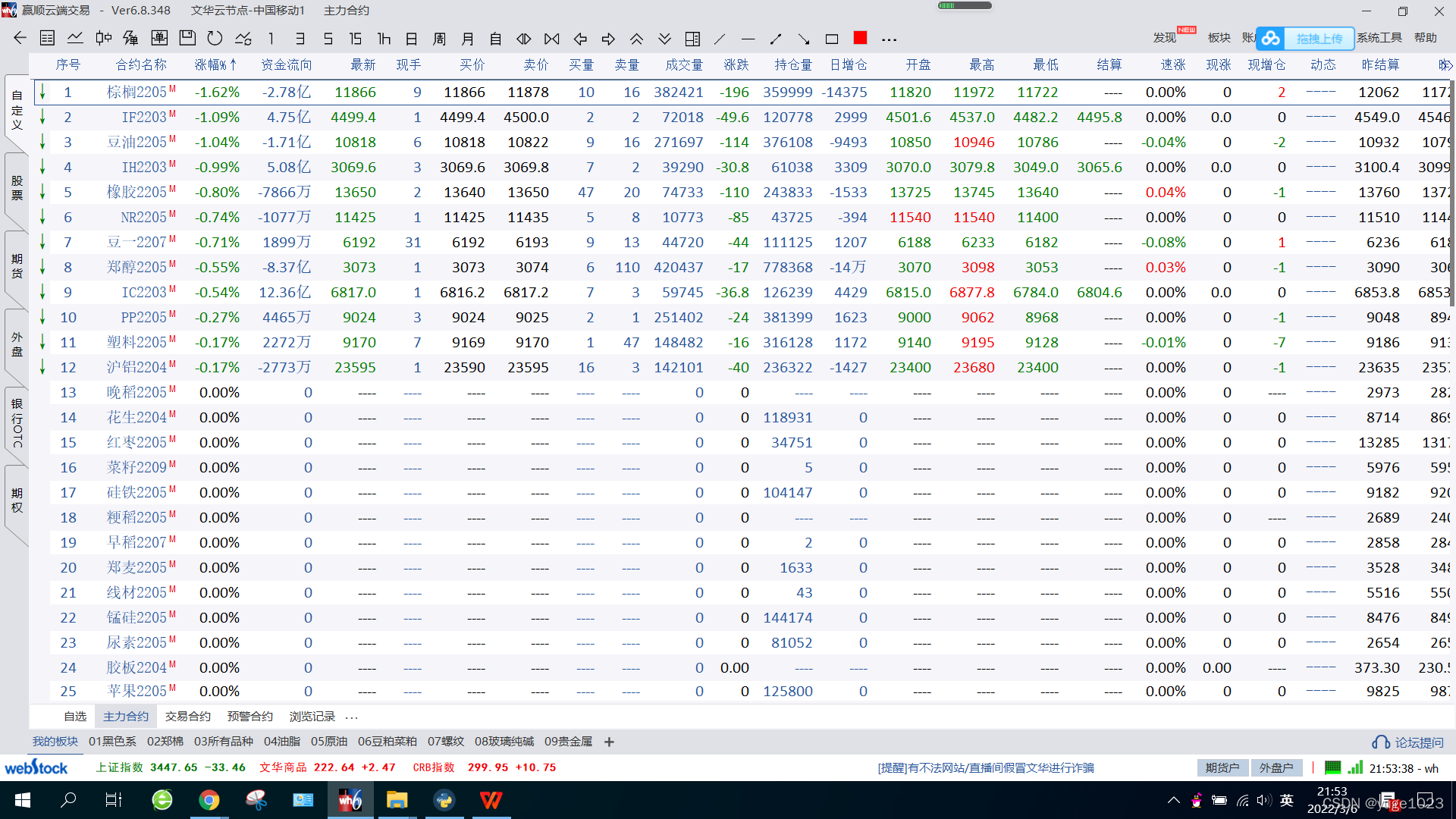Screen dimensions: 1456x819
Task: Open the 期权 side tab
Action: tap(17, 500)
